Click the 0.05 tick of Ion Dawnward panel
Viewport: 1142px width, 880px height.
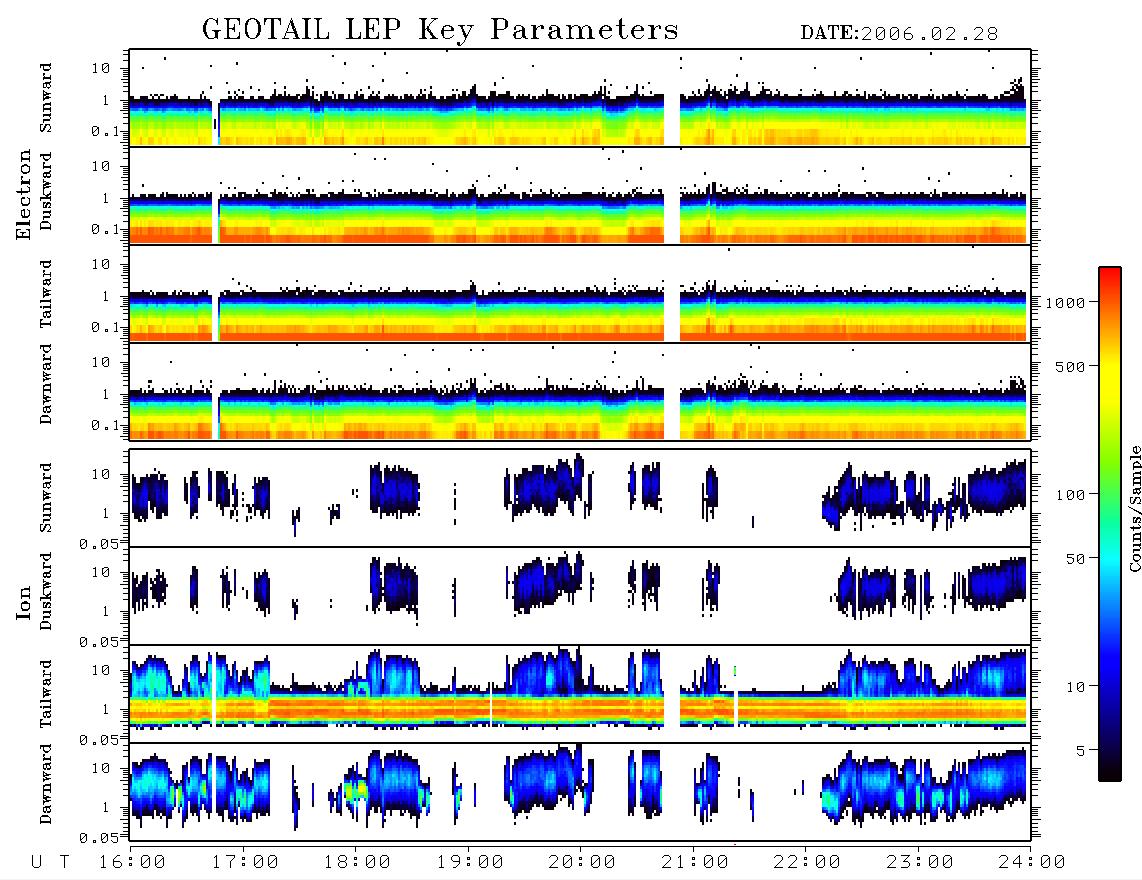click(98, 838)
